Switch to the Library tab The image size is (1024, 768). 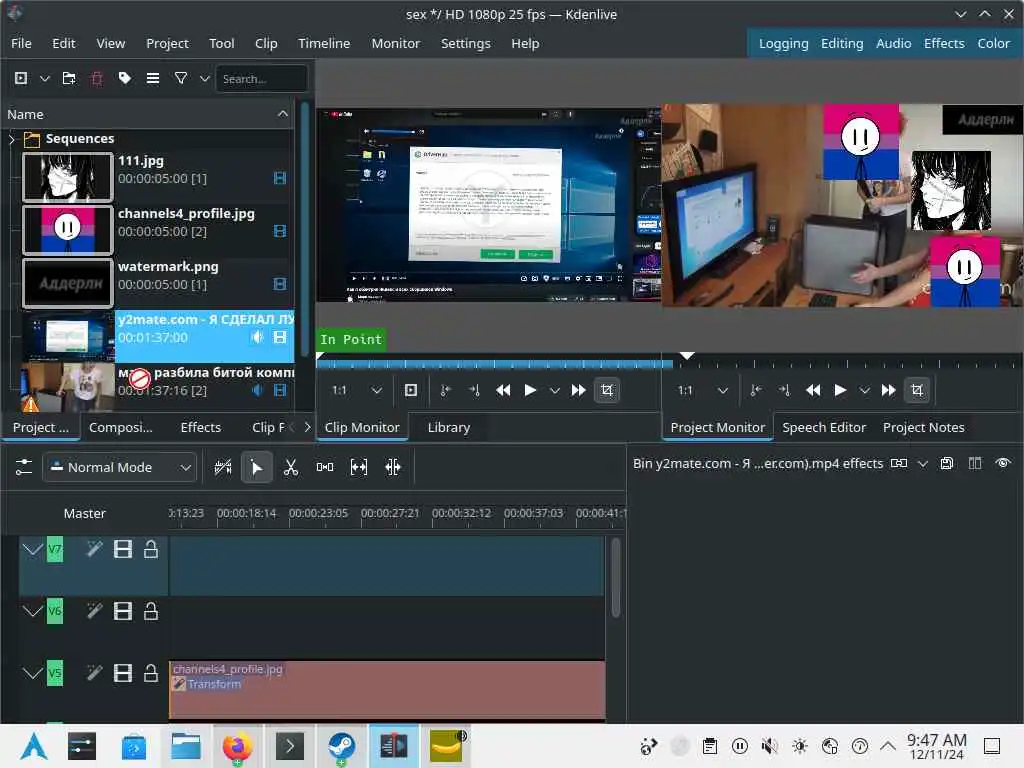[x=449, y=427]
